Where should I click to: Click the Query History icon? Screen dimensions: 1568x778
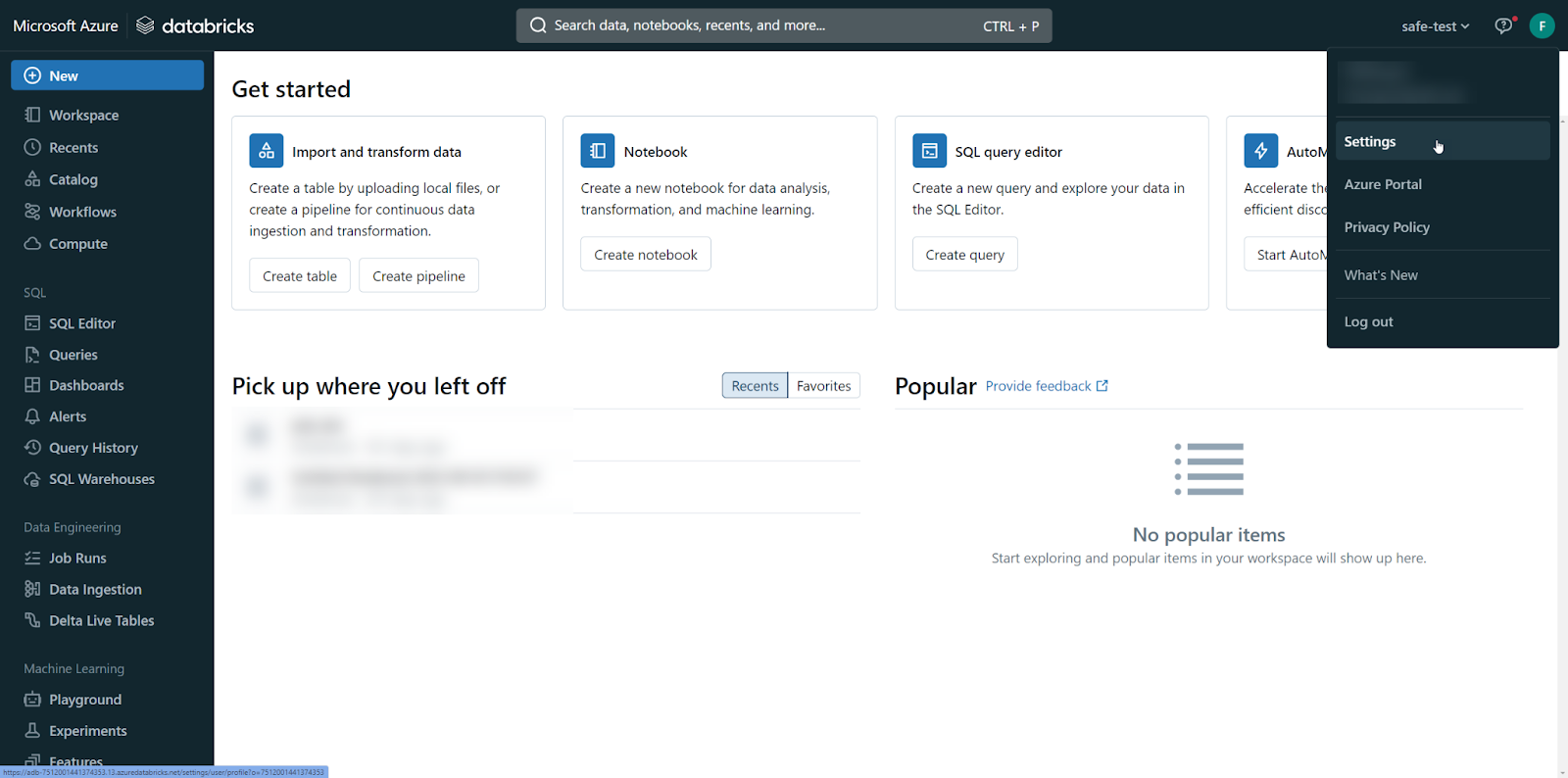[x=32, y=448]
